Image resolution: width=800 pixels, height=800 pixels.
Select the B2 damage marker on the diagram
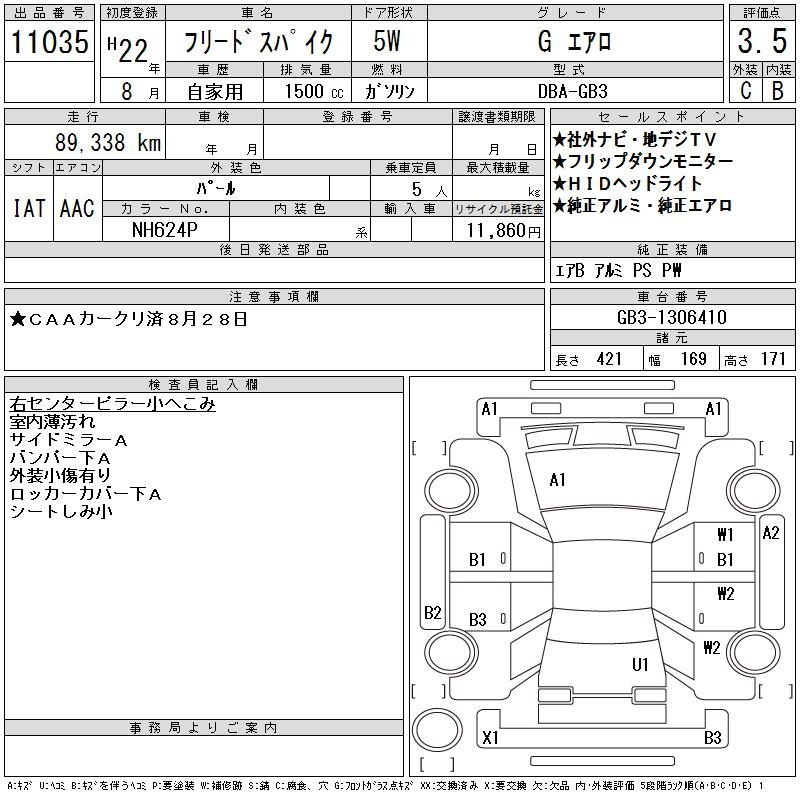click(x=432, y=612)
